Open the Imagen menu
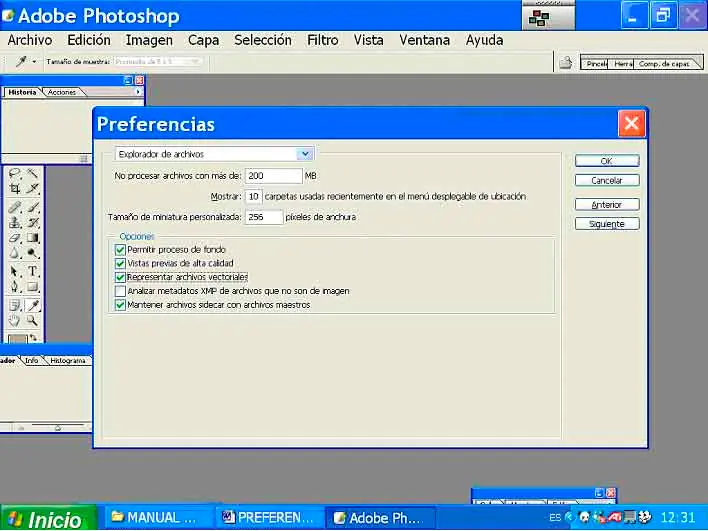This screenshot has width=708, height=531. pyautogui.click(x=149, y=40)
